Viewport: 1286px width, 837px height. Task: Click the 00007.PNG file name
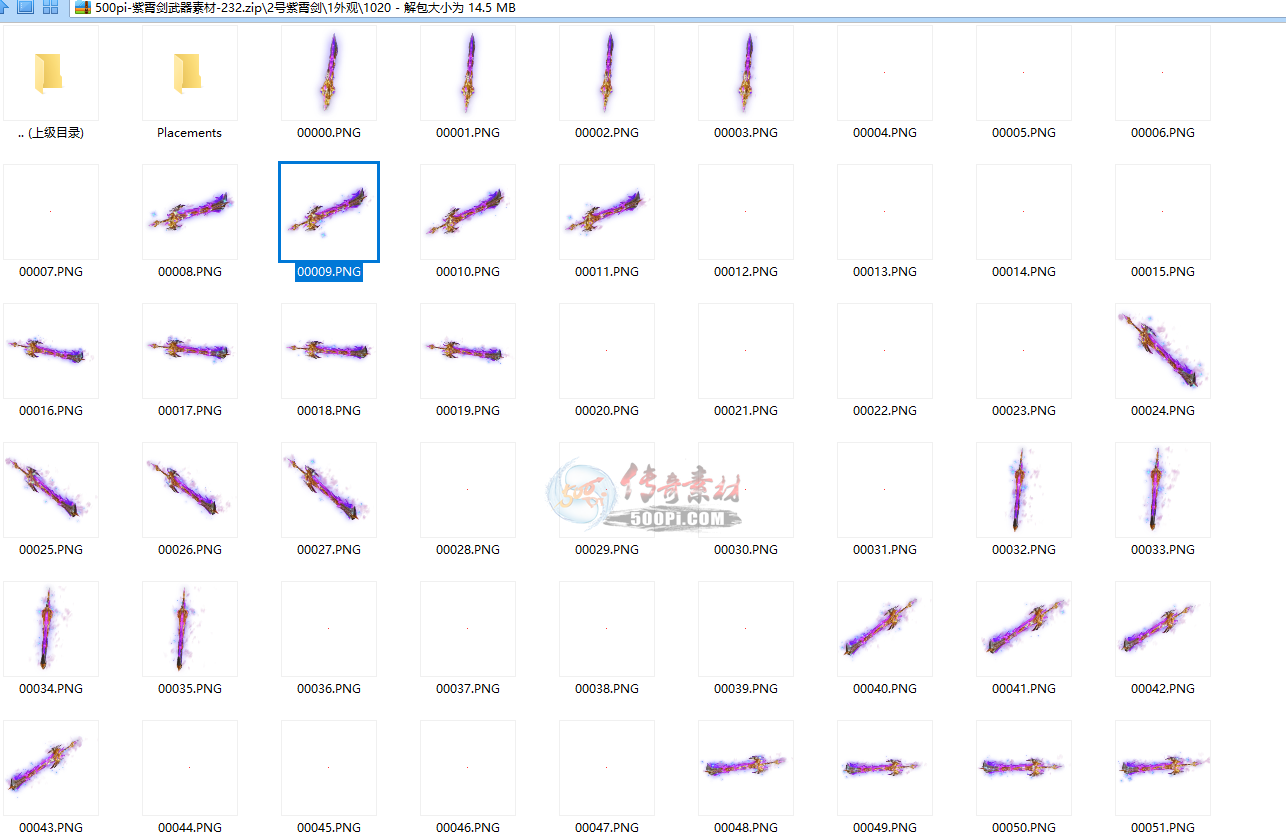[x=51, y=272]
